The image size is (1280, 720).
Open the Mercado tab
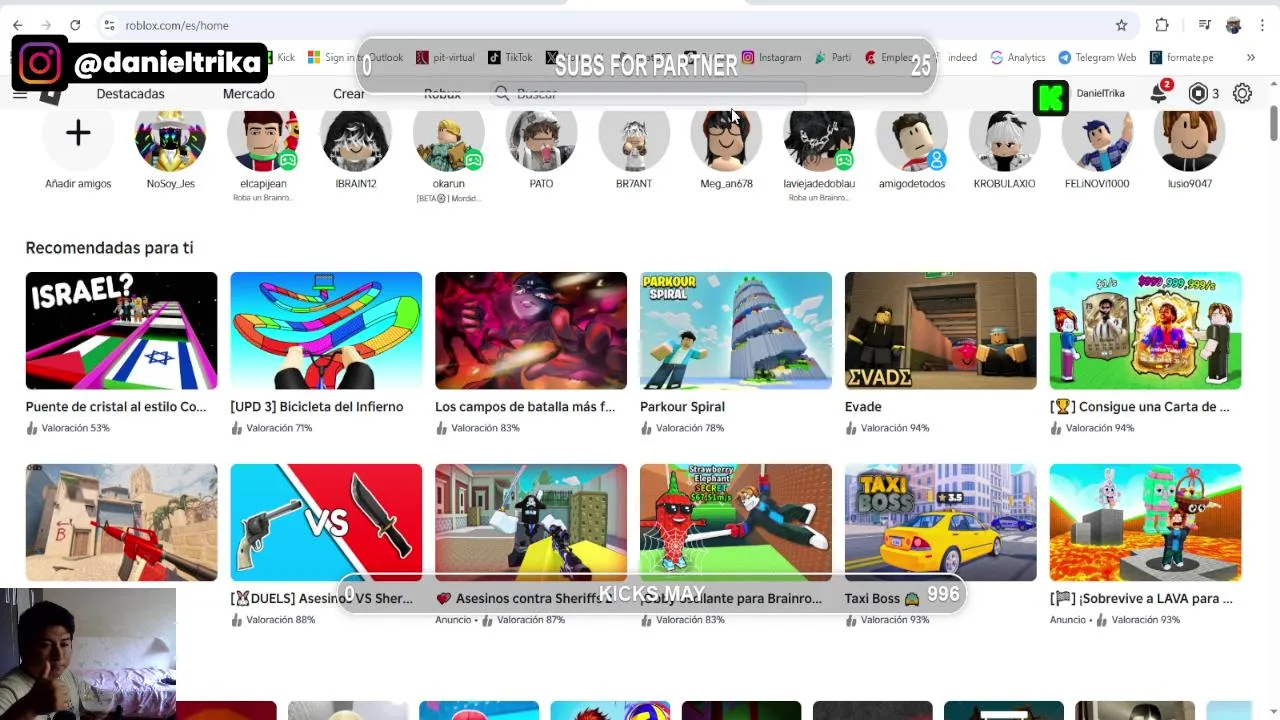pos(248,93)
